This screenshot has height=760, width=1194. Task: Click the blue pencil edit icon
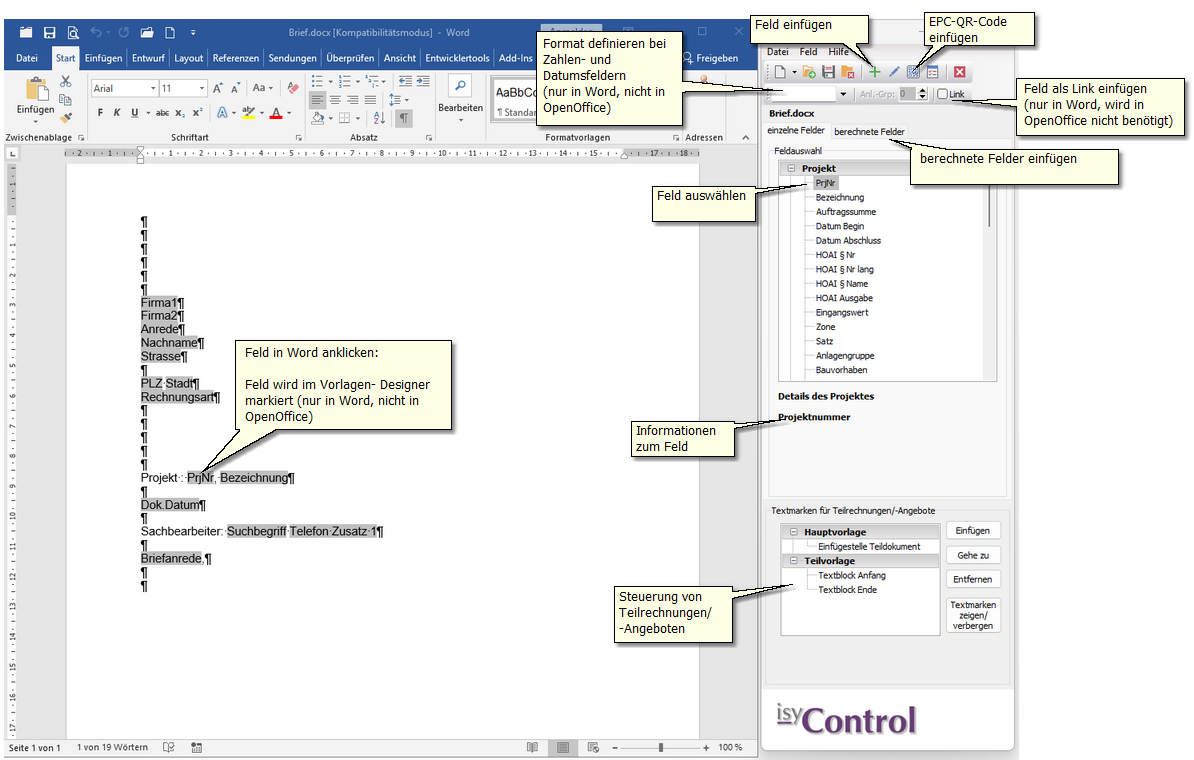click(x=894, y=72)
